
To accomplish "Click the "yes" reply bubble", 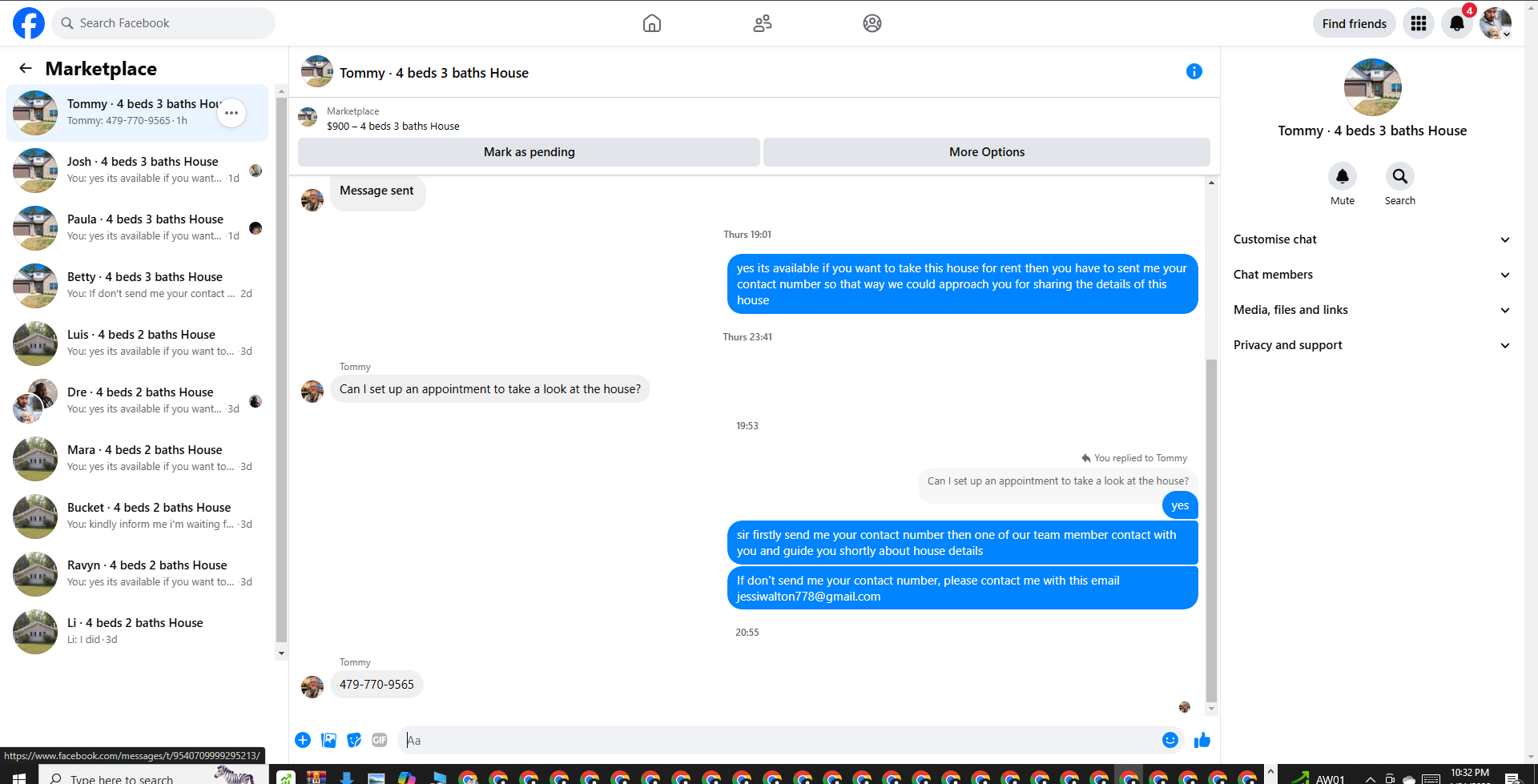I will tap(1180, 505).
